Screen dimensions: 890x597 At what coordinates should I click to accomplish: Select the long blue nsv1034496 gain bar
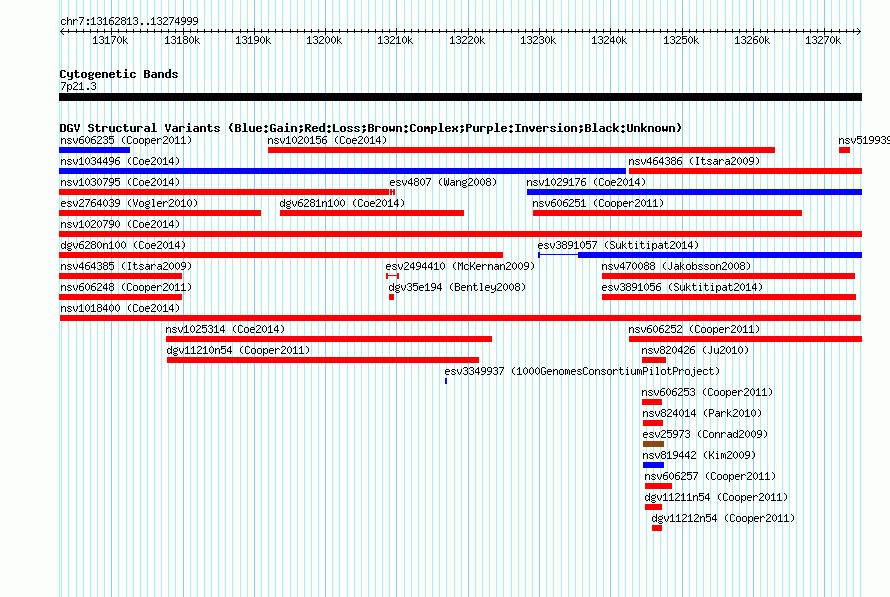(342, 171)
